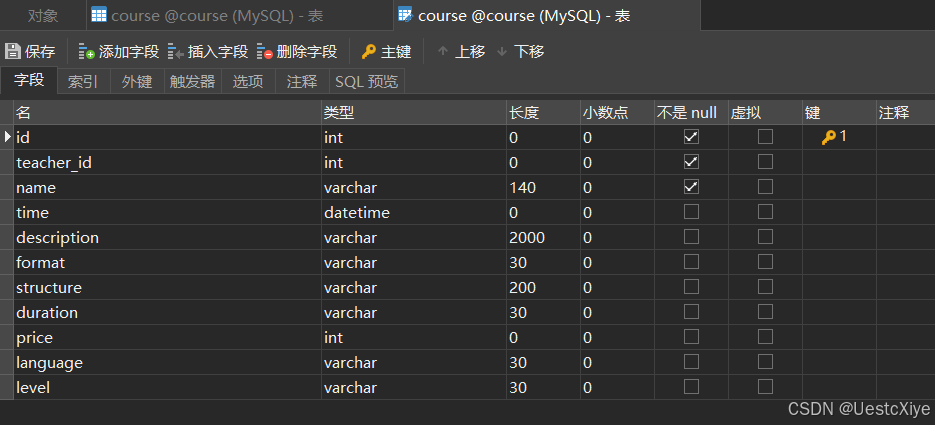This screenshot has width=935, height=425.
Task: Click the Move Down (下移) arrow icon
Action: point(502,52)
